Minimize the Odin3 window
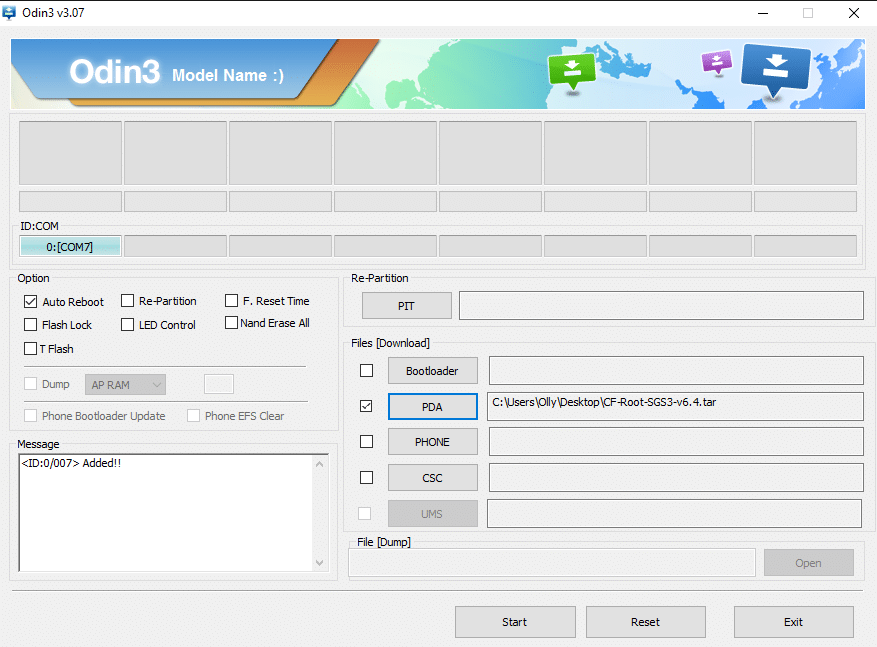 coord(763,13)
